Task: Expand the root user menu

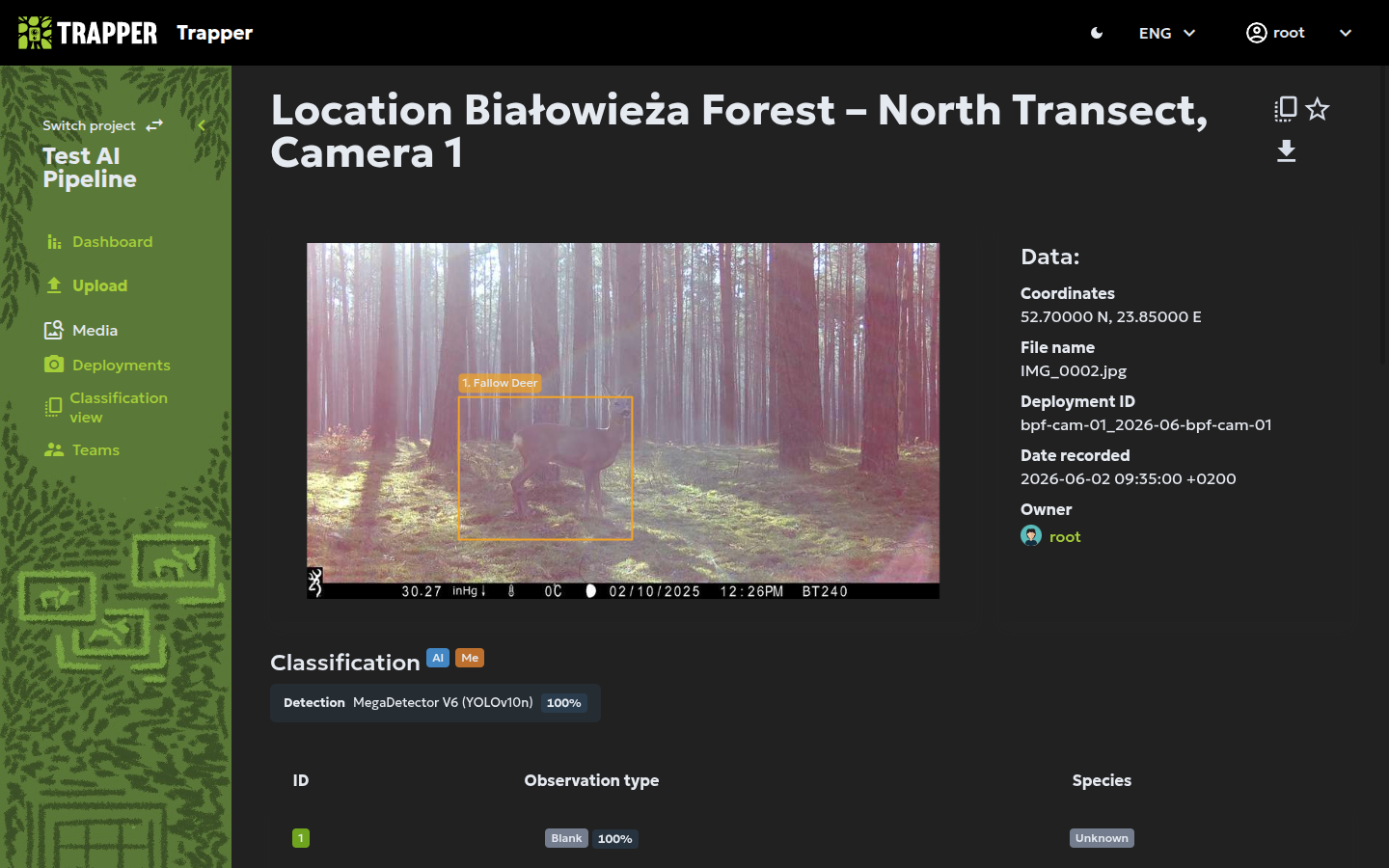Action: (x=1298, y=33)
